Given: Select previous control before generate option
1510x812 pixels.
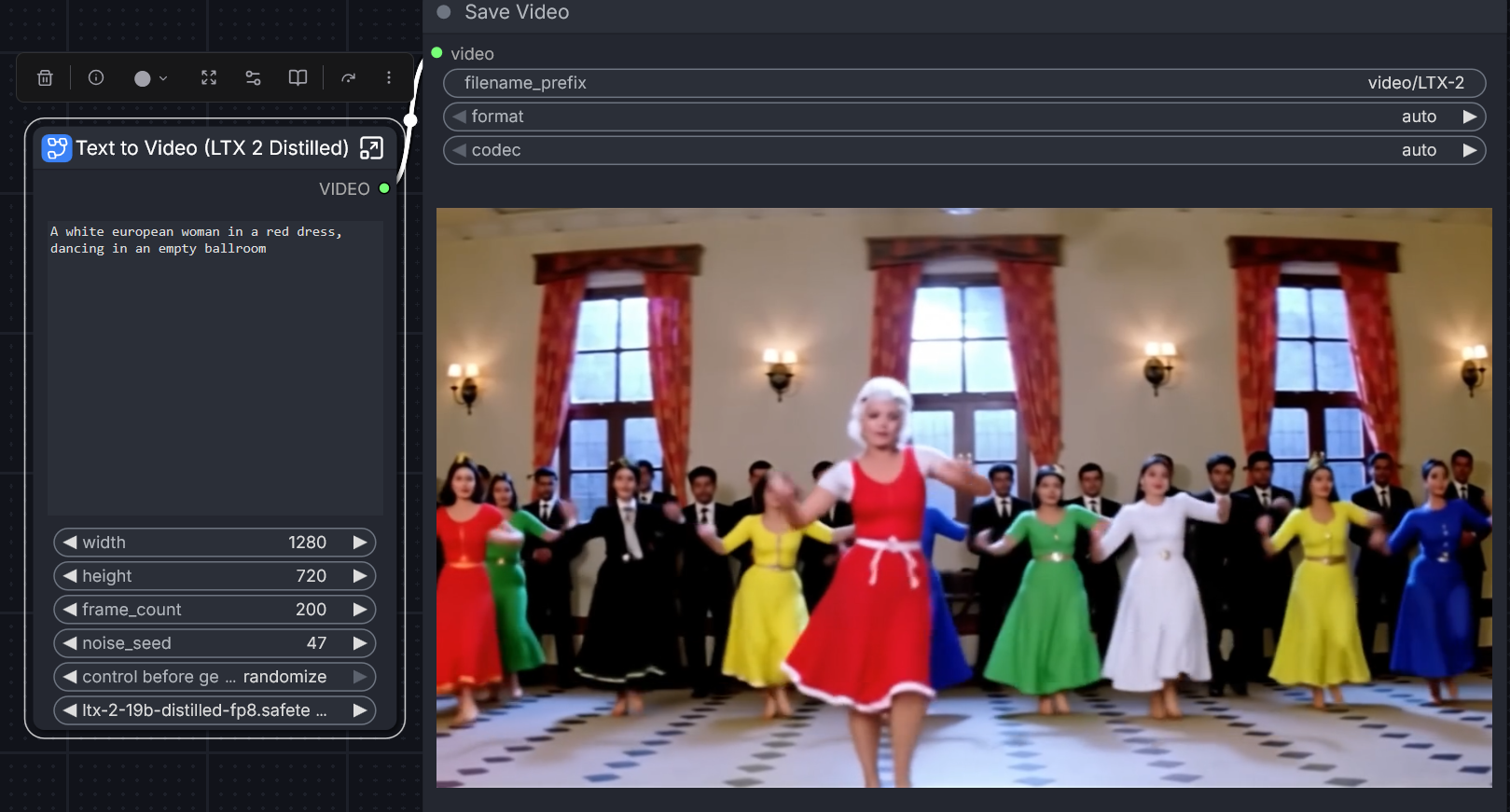Looking at the screenshot, I should click(69, 677).
